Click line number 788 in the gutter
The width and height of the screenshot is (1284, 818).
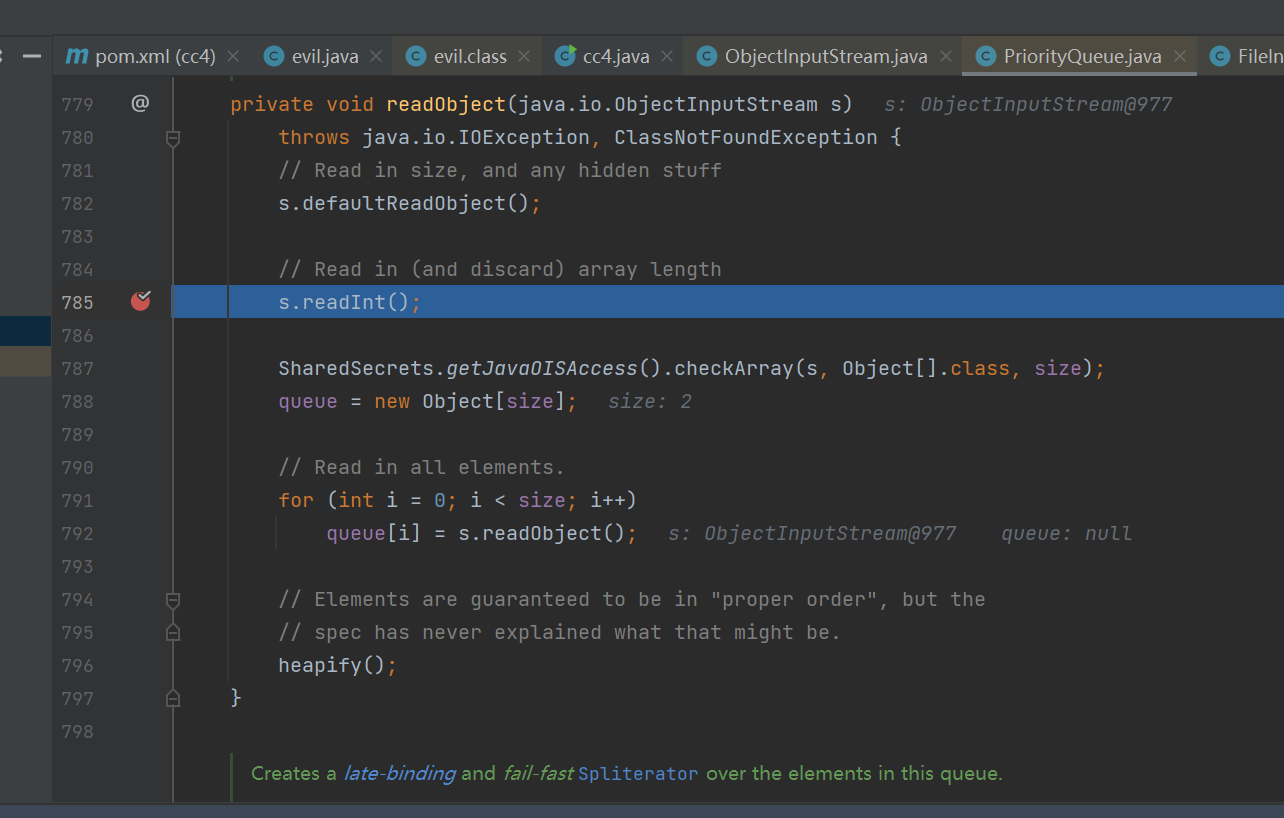(77, 401)
